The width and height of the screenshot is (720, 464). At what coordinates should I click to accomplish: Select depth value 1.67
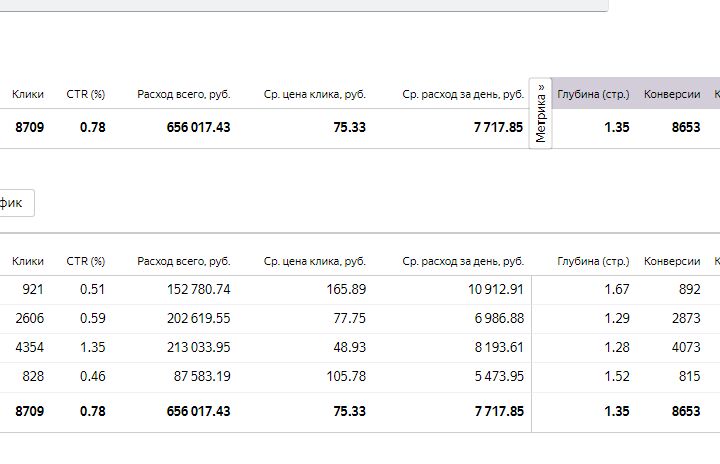click(617, 289)
